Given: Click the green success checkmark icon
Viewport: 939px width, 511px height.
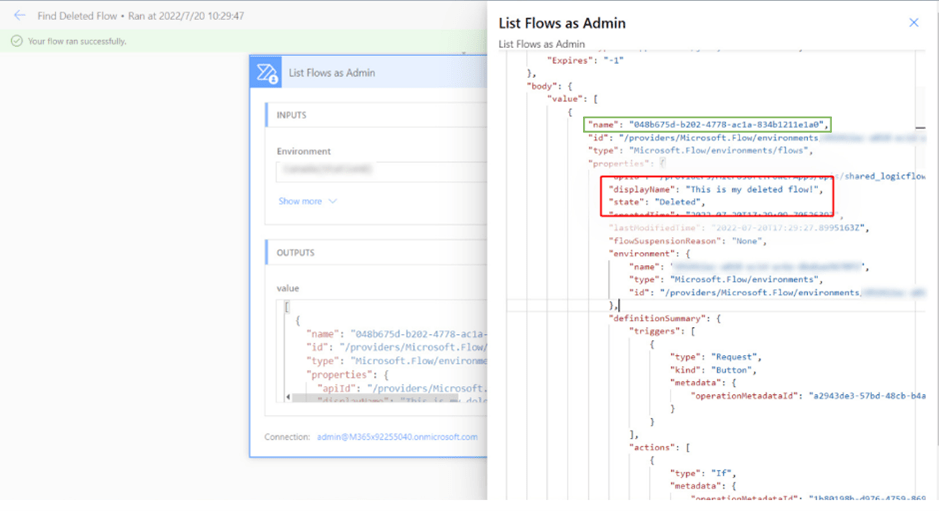Looking at the screenshot, I should pyautogui.click(x=16, y=41).
